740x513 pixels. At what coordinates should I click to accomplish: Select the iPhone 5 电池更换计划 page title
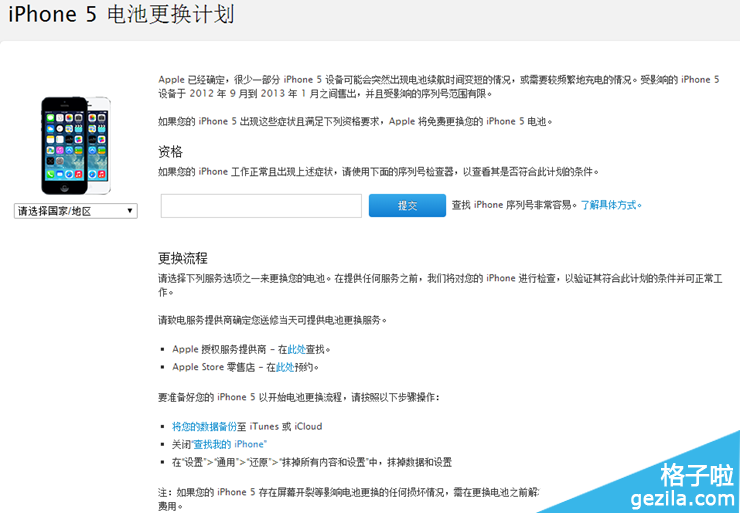point(121,15)
